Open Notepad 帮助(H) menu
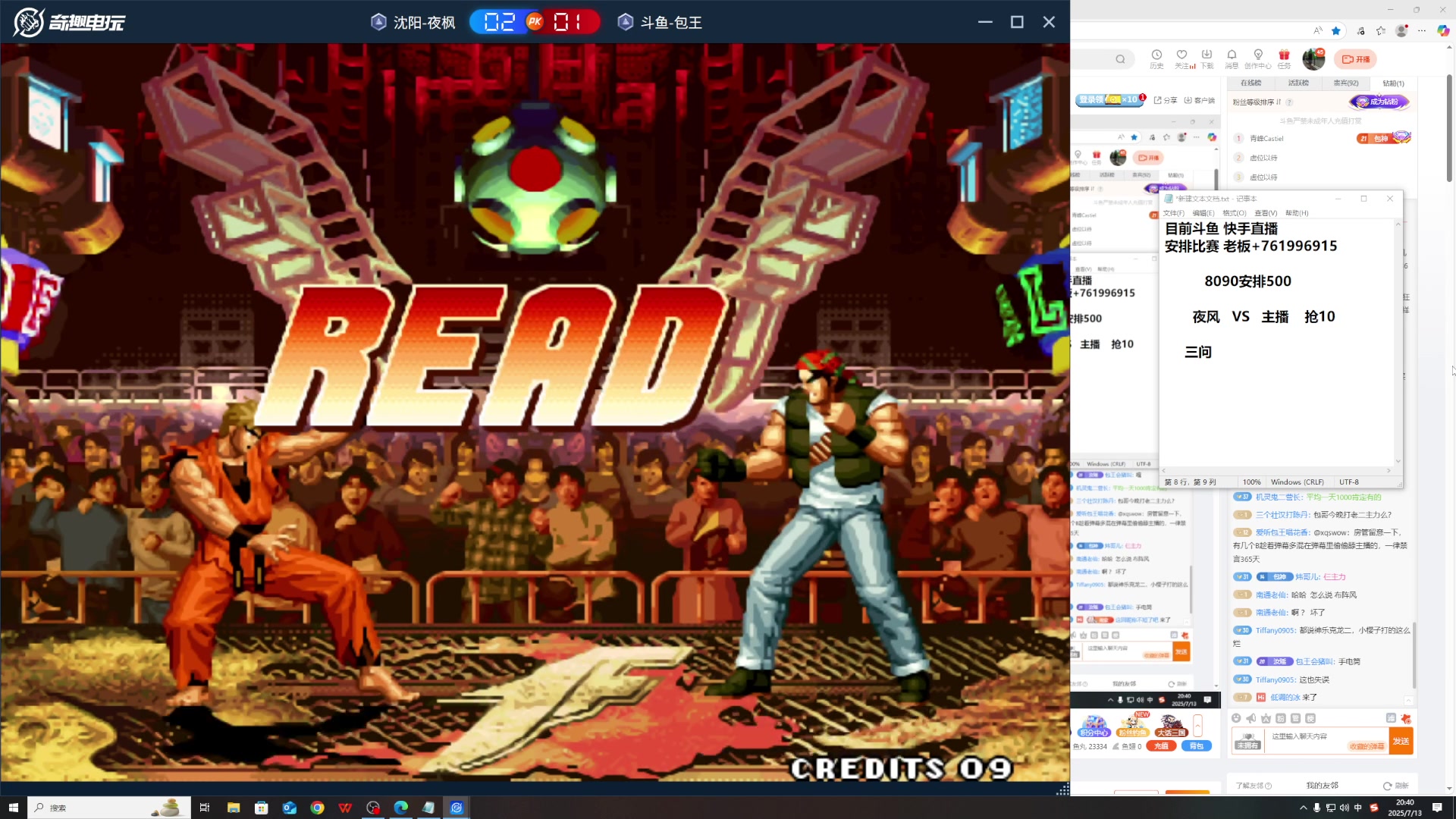 (1297, 213)
